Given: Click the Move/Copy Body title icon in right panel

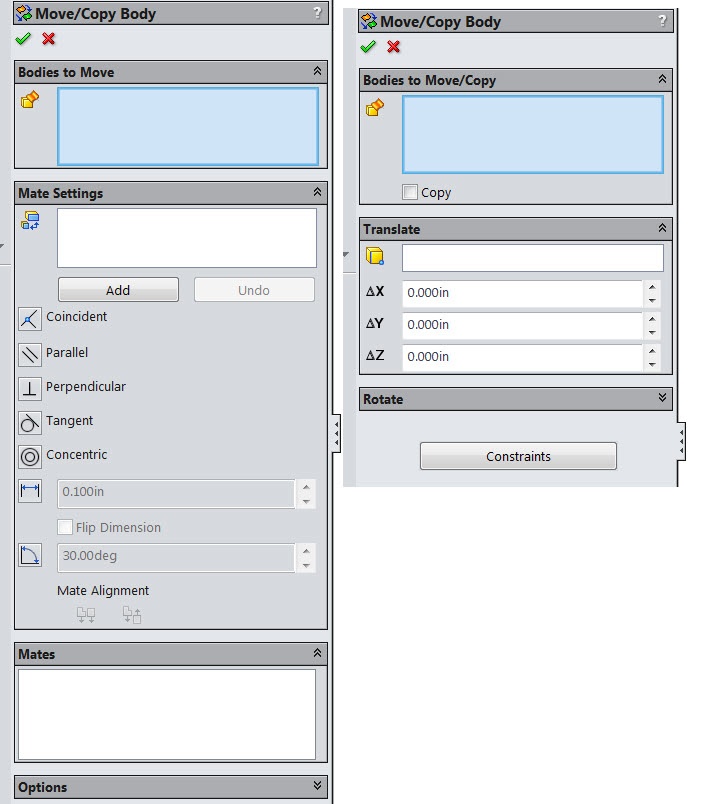Looking at the screenshot, I should pos(369,22).
